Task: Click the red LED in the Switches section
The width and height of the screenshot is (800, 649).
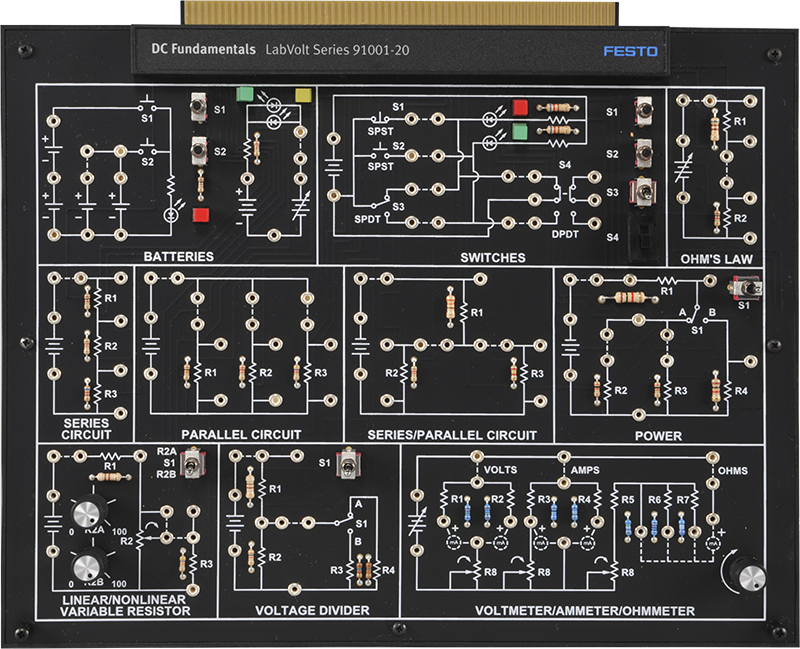Action: coord(519,107)
